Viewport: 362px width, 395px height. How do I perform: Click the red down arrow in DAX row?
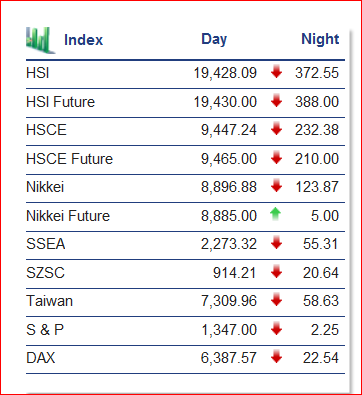pos(276,357)
